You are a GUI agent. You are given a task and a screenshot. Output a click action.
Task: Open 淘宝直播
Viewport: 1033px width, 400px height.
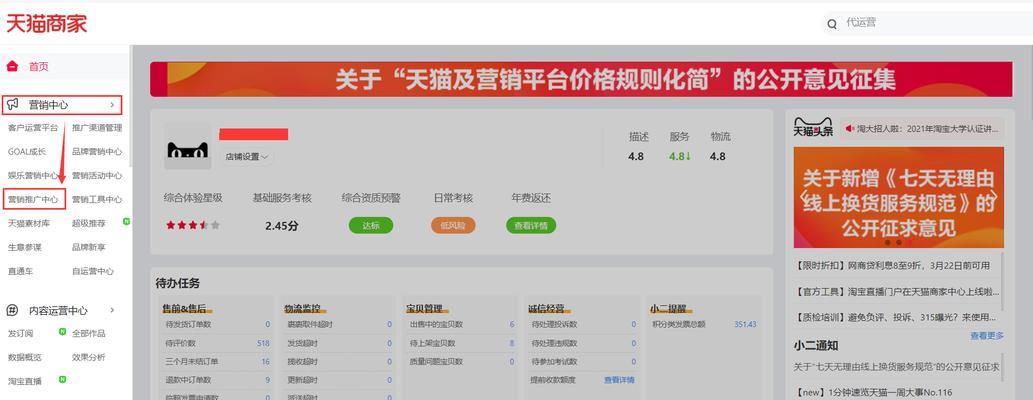click(x=24, y=381)
